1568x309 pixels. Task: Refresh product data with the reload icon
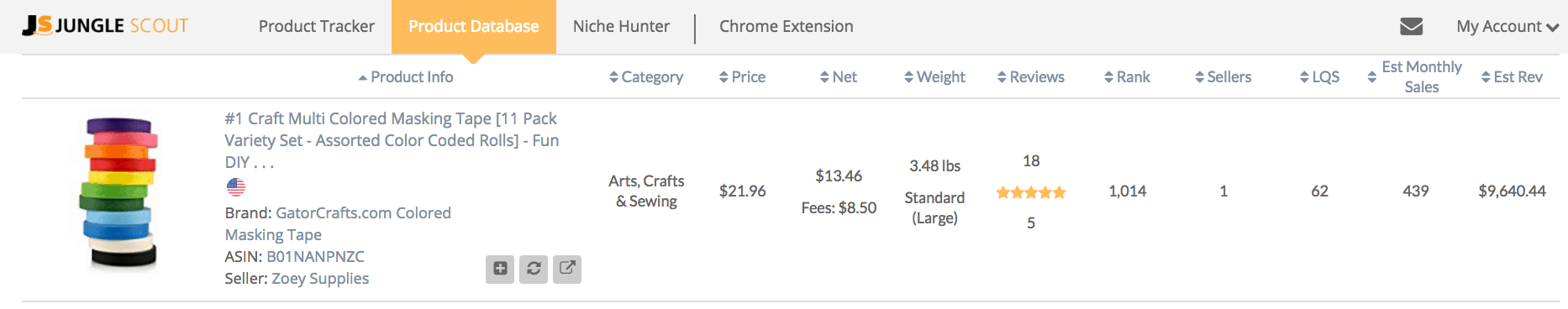point(534,269)
